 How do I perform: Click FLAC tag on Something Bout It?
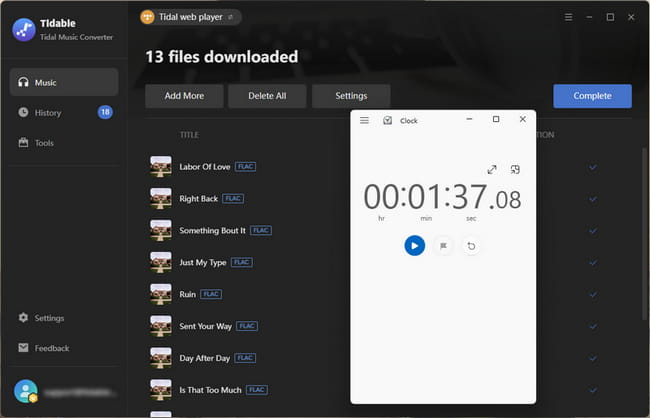coord(261,230)
